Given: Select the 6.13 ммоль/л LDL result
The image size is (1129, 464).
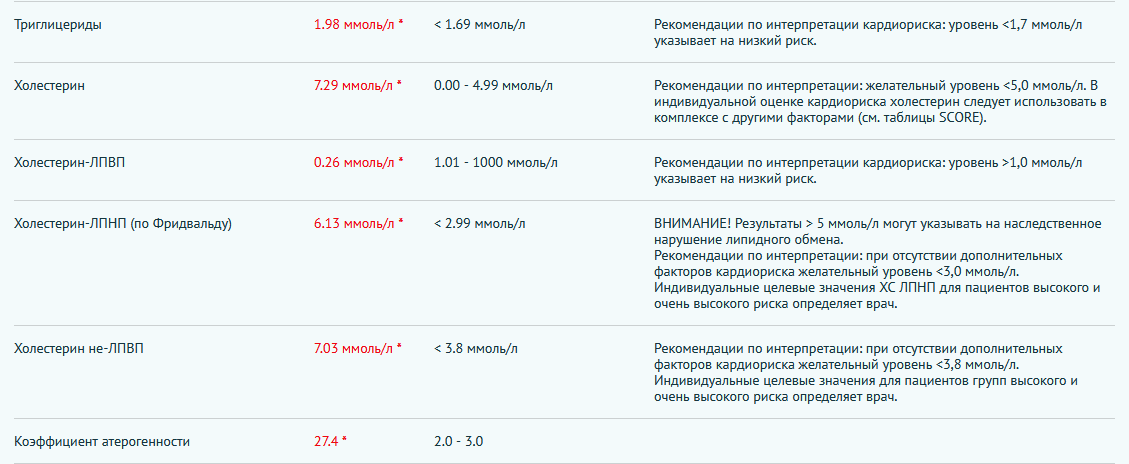Looking at the screenshot, I should pos(354,224).
